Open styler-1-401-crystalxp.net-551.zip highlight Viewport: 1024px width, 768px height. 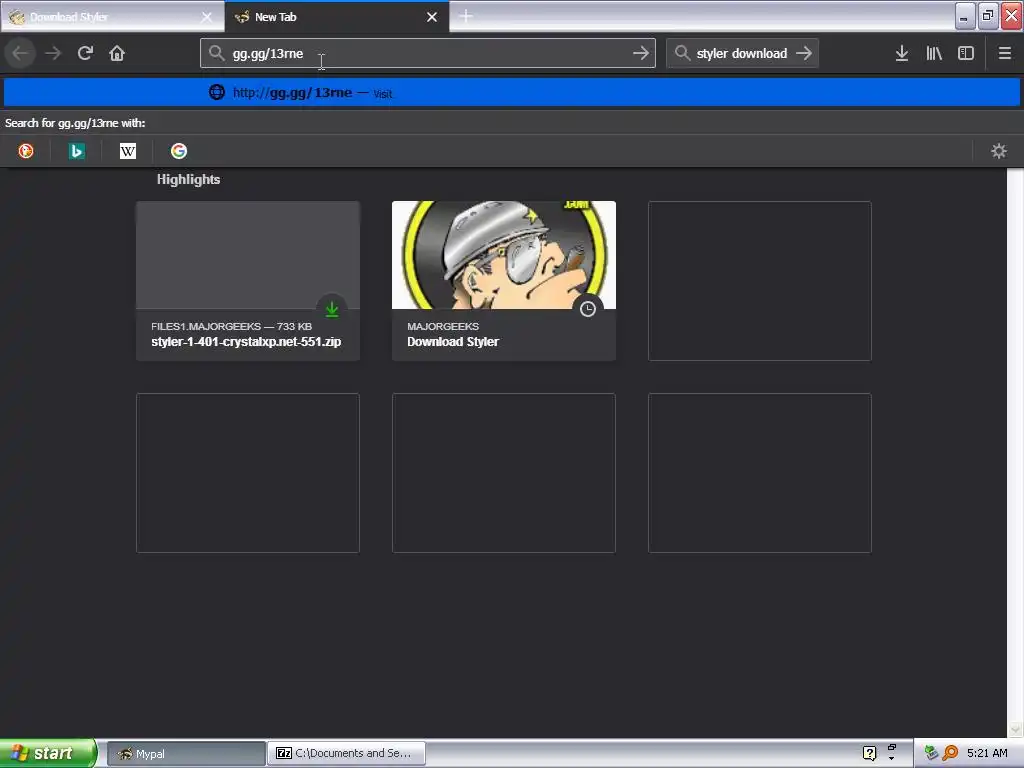(x=248, y=281)
